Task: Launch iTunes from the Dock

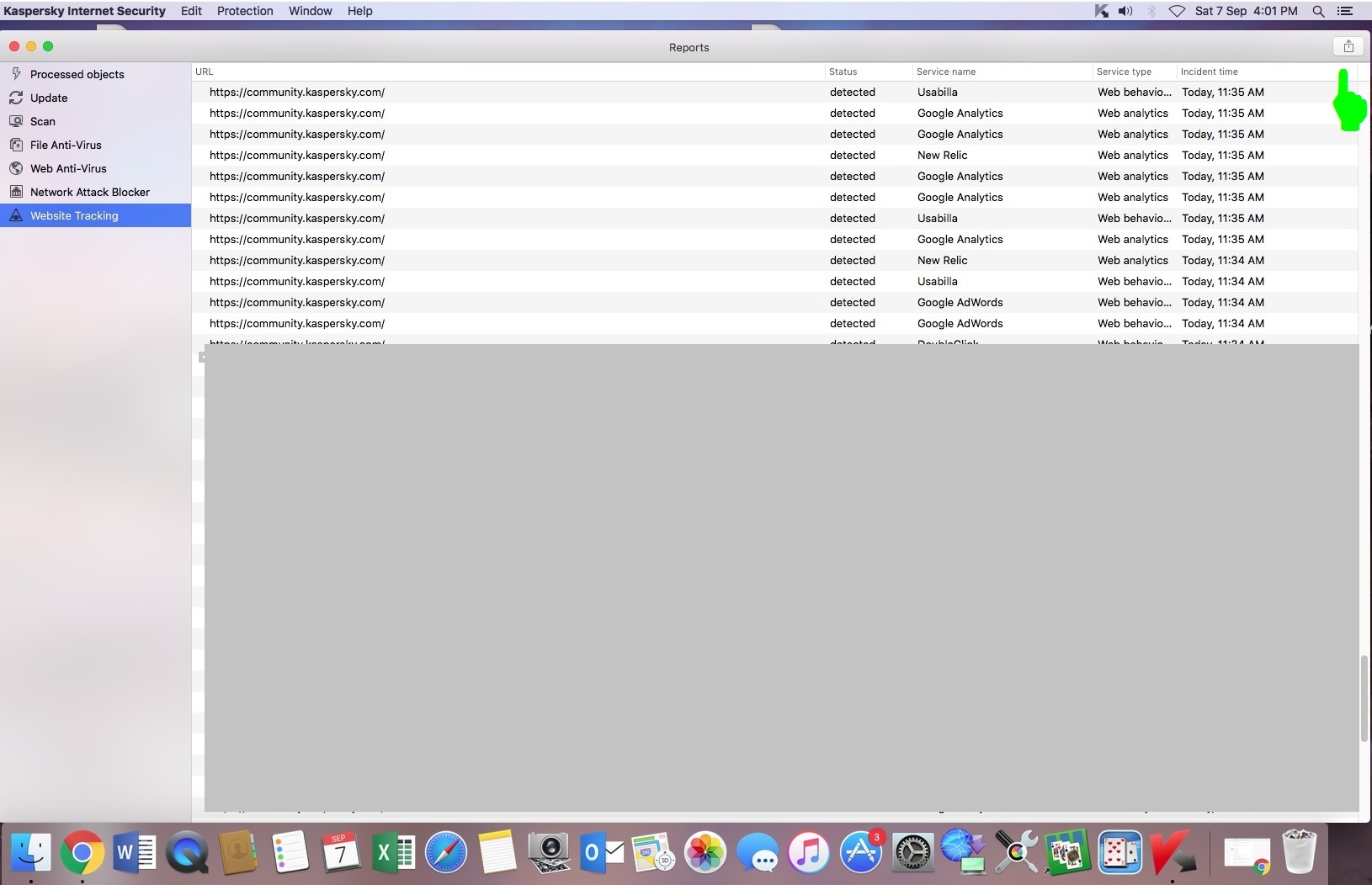Action: 809,852
